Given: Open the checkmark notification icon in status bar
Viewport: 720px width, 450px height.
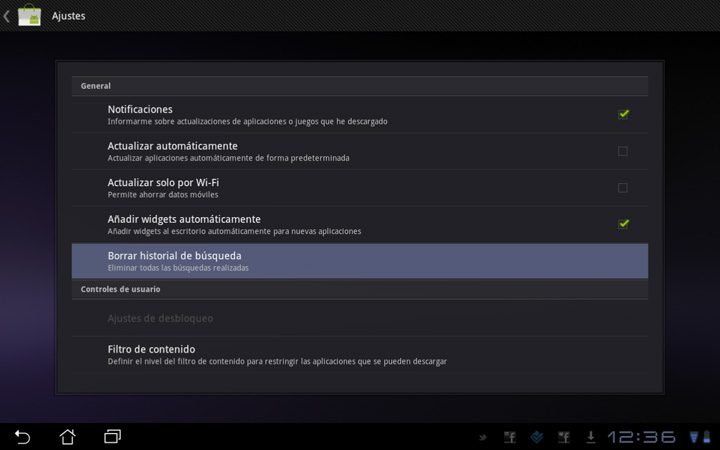Looking at the screenshot, I should pos(537,437).
